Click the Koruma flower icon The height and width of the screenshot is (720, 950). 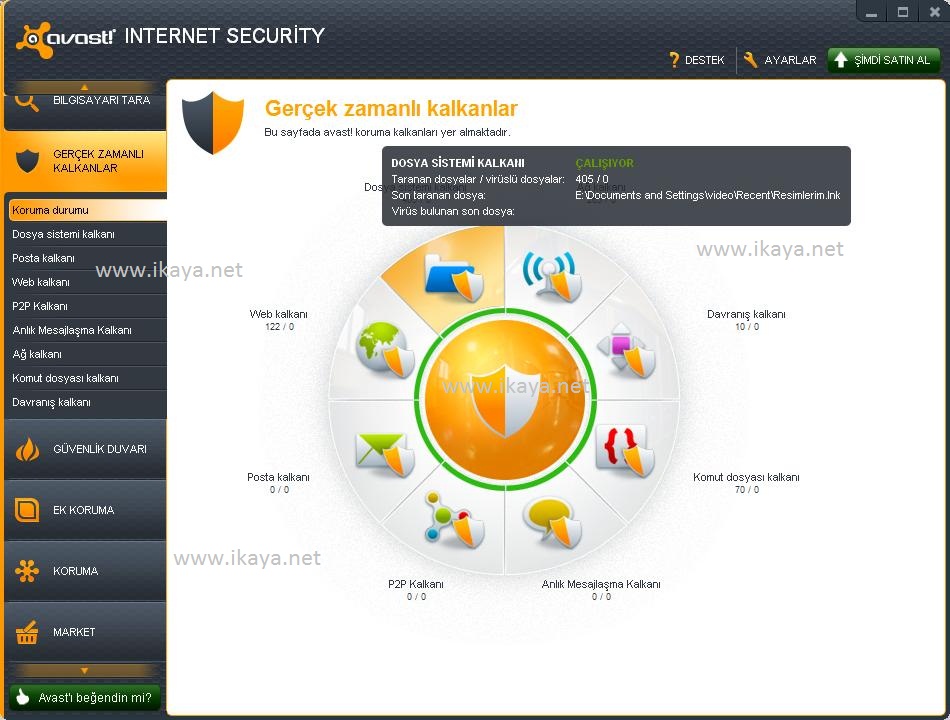[27, 571]
